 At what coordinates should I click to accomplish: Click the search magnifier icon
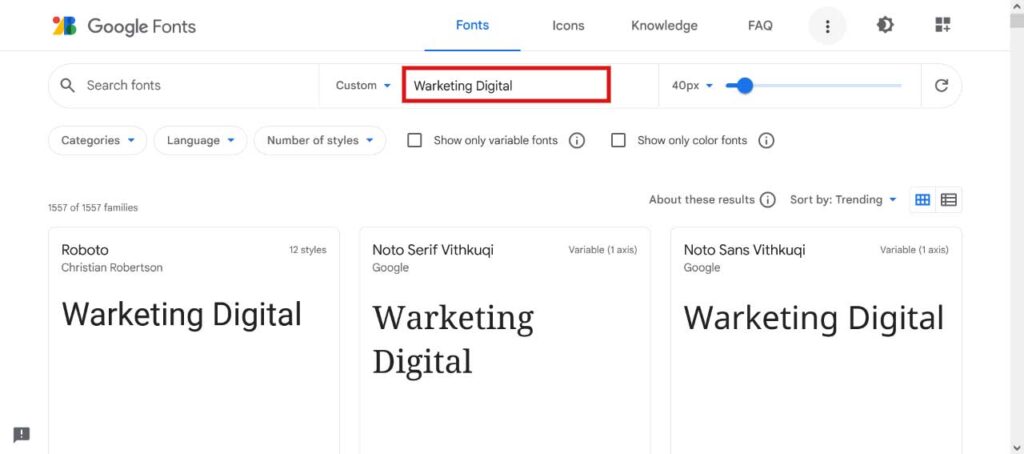[67, 86]
